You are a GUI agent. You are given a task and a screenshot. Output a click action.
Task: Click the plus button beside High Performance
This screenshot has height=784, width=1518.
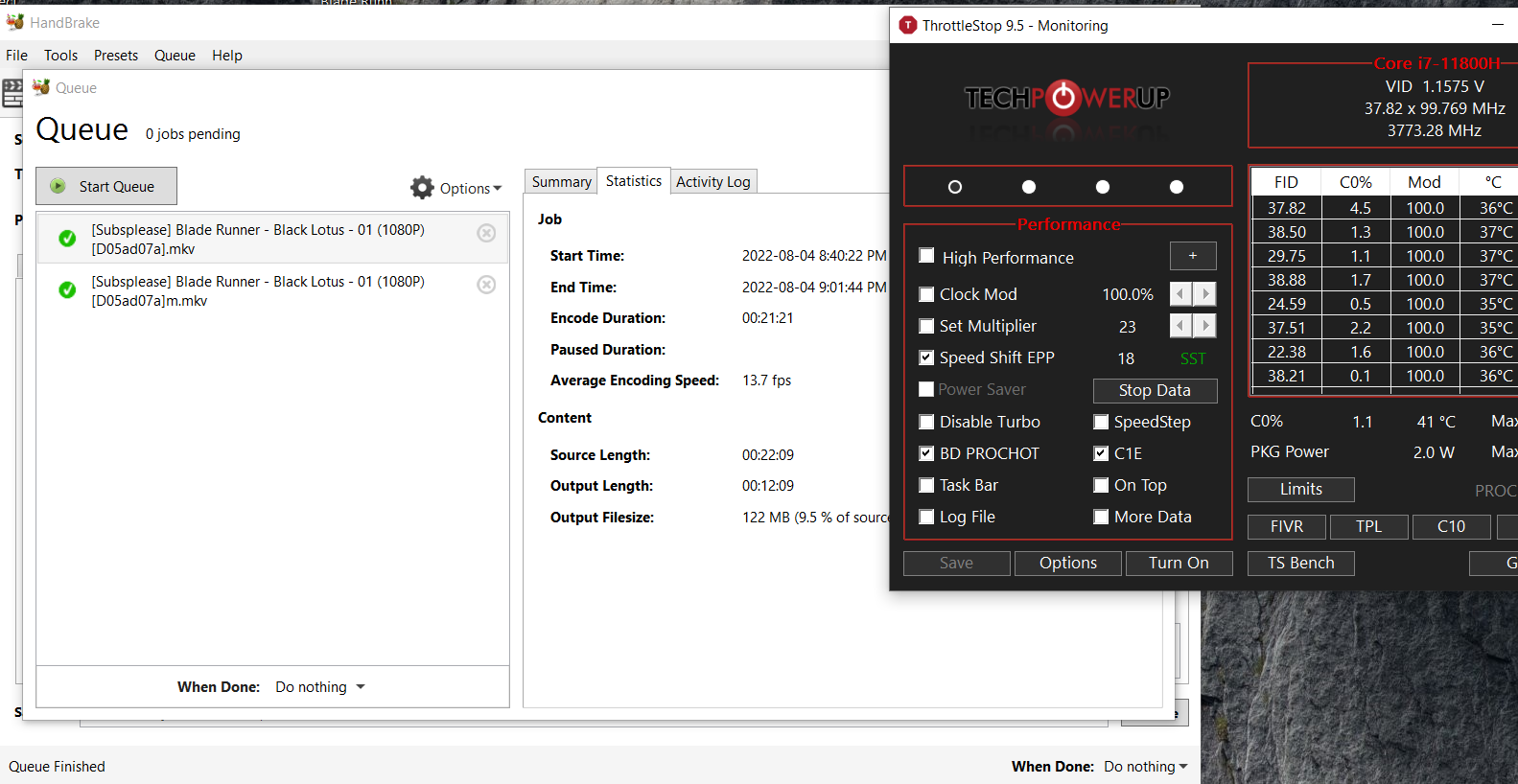[1193, 256]
